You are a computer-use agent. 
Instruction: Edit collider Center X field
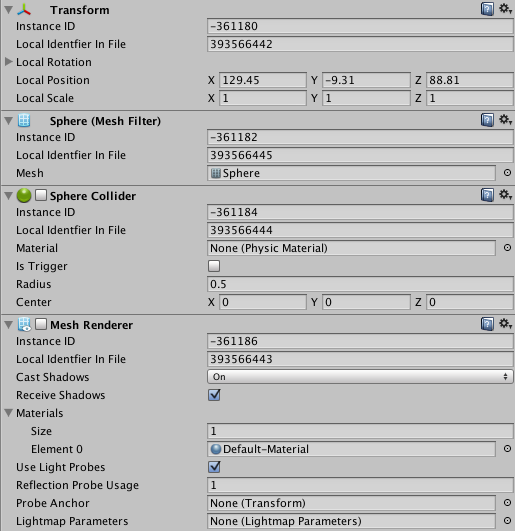[263, 302]
